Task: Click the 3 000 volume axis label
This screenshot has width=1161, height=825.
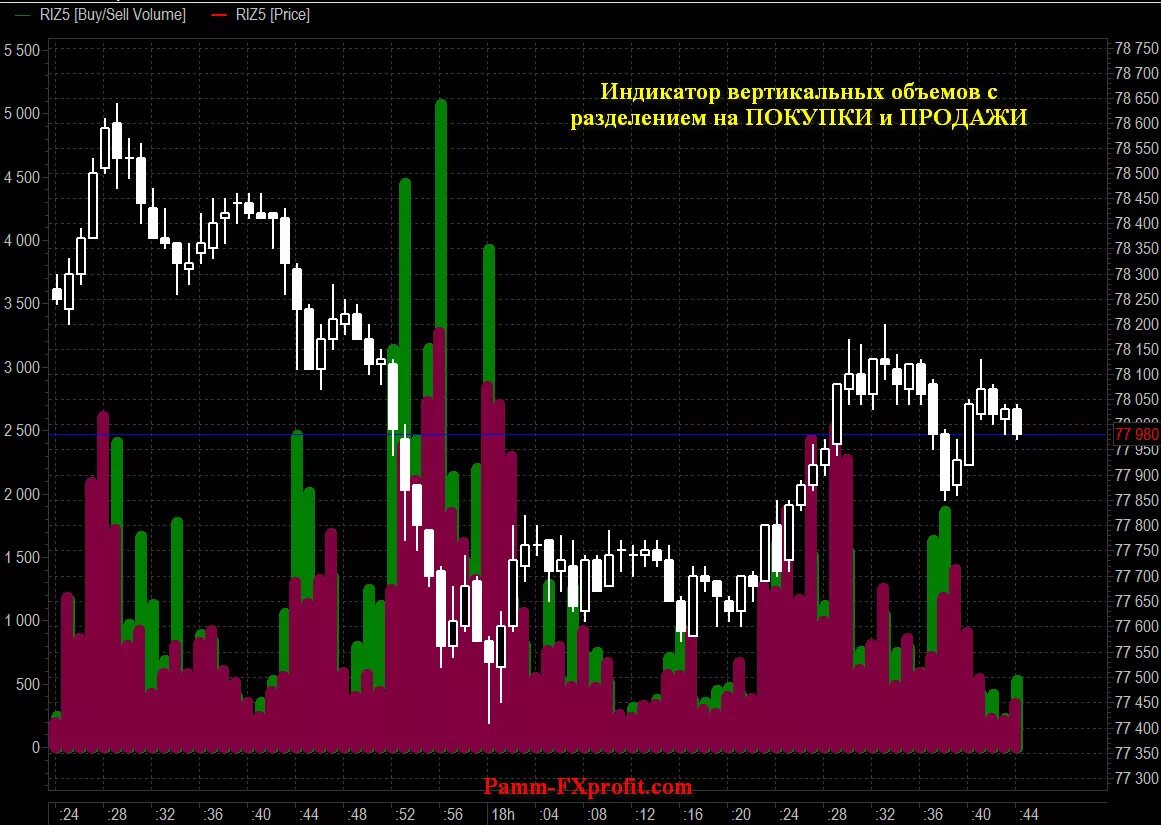Action: 21,367
